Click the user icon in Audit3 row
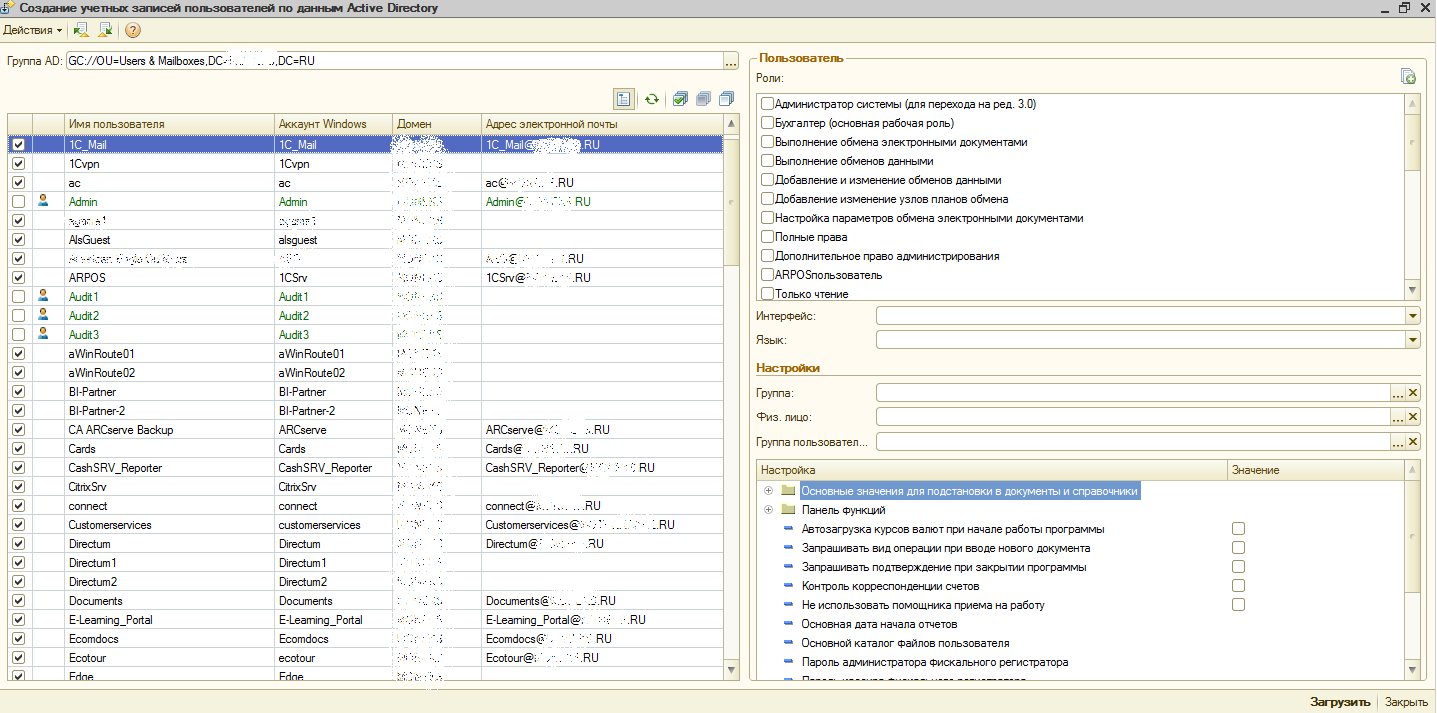The height and width of the screenshot is (713, 1437). [x=43, y=334]
